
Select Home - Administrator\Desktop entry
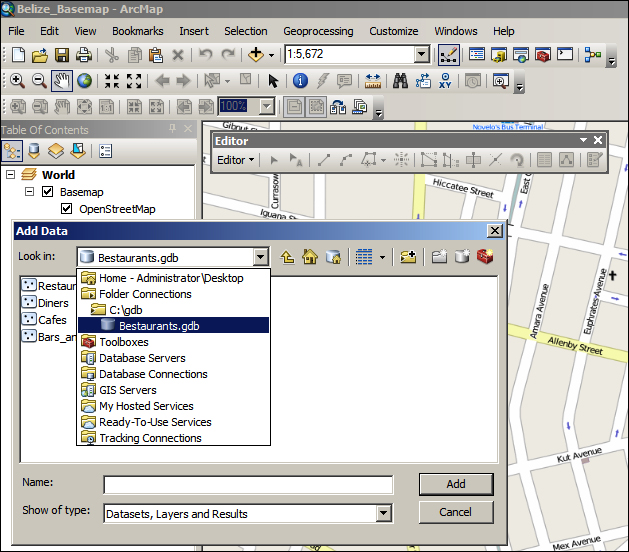point(173,278)
